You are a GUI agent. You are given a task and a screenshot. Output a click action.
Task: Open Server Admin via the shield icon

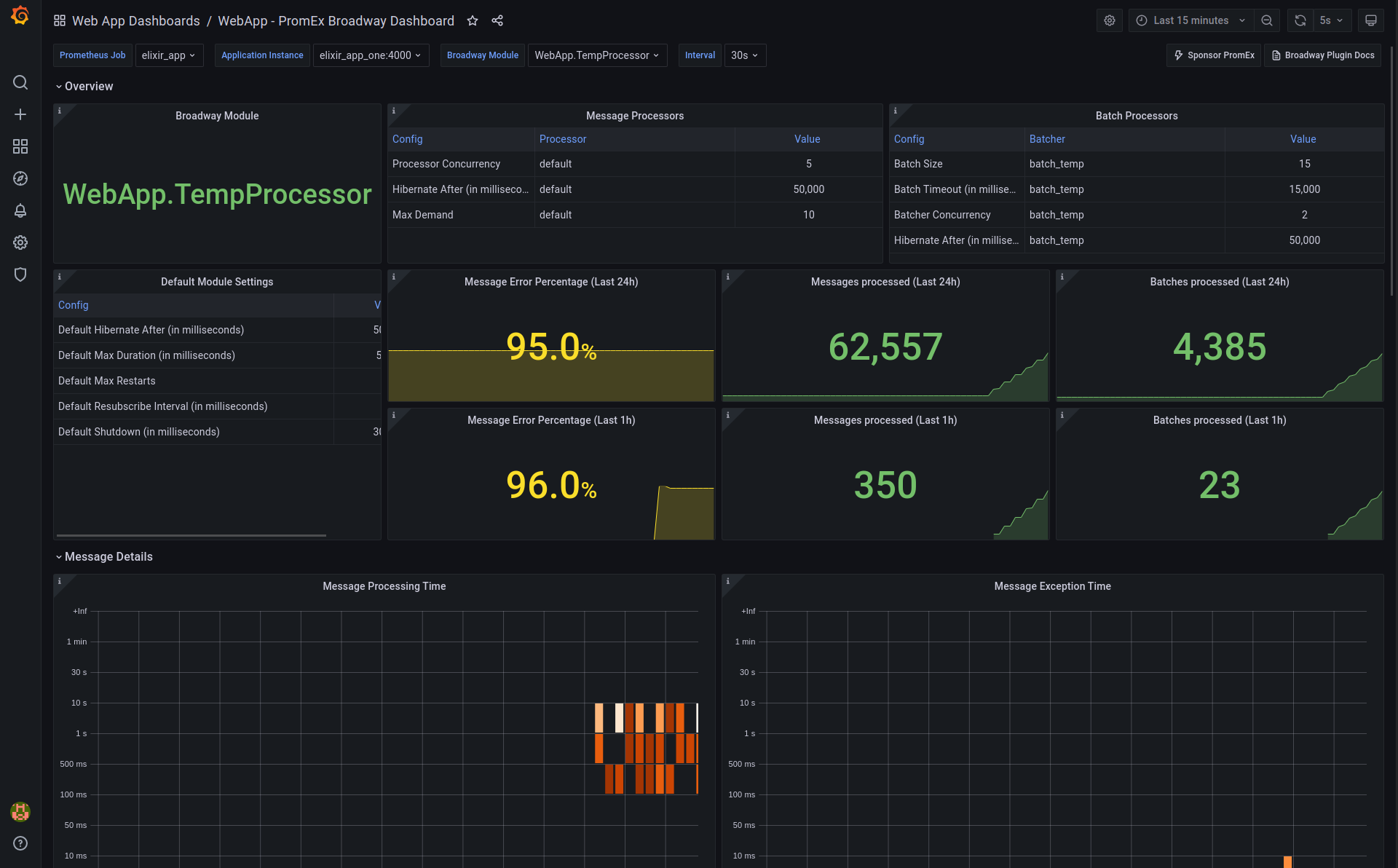[x=20, y=275]
